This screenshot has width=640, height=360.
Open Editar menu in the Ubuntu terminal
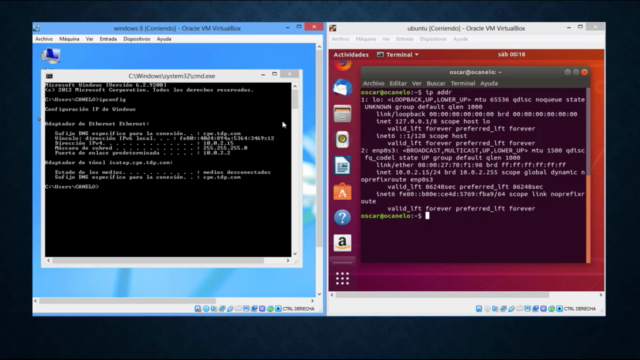pyautogui.click(x=398, y=83)
